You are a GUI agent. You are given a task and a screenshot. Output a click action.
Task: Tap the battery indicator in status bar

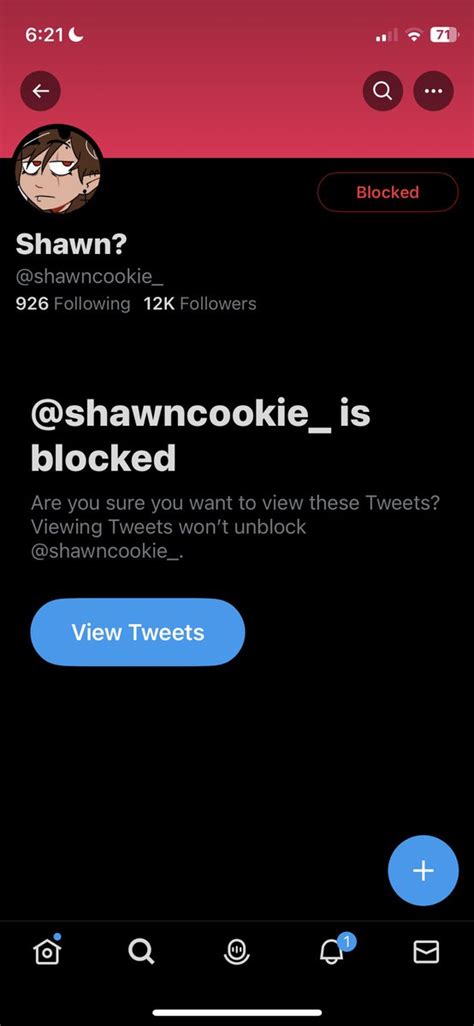[443, 36]
